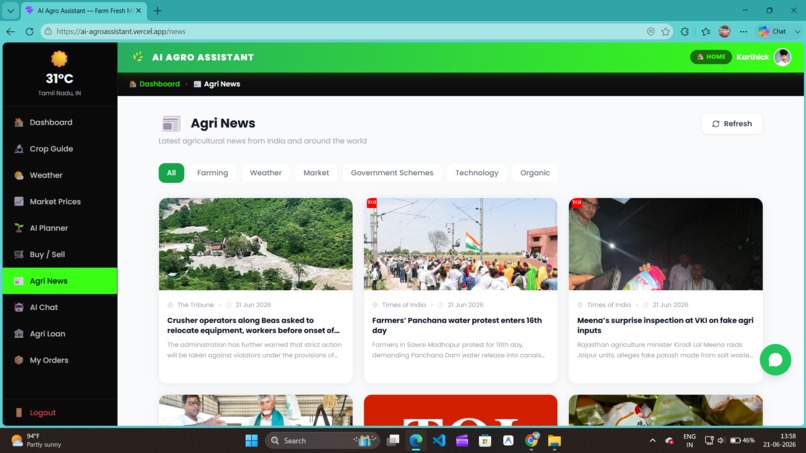
Task: Click the green HOME button
Action: coord(711,57)
